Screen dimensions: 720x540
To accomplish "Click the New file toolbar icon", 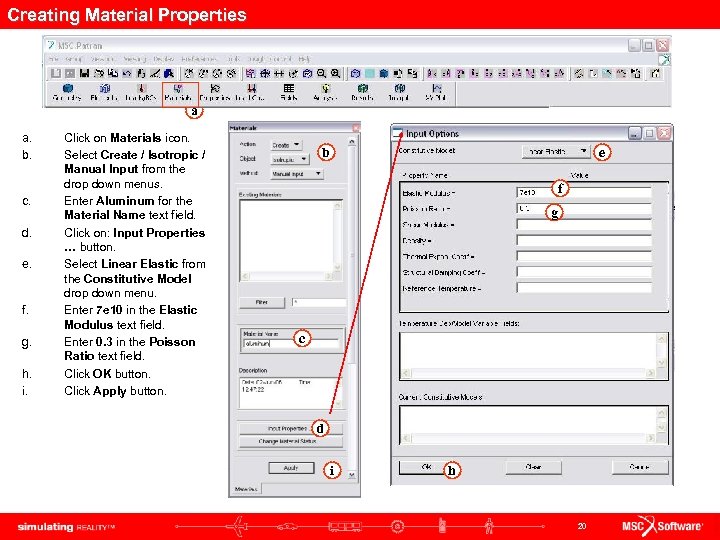I will click(56, 73).
